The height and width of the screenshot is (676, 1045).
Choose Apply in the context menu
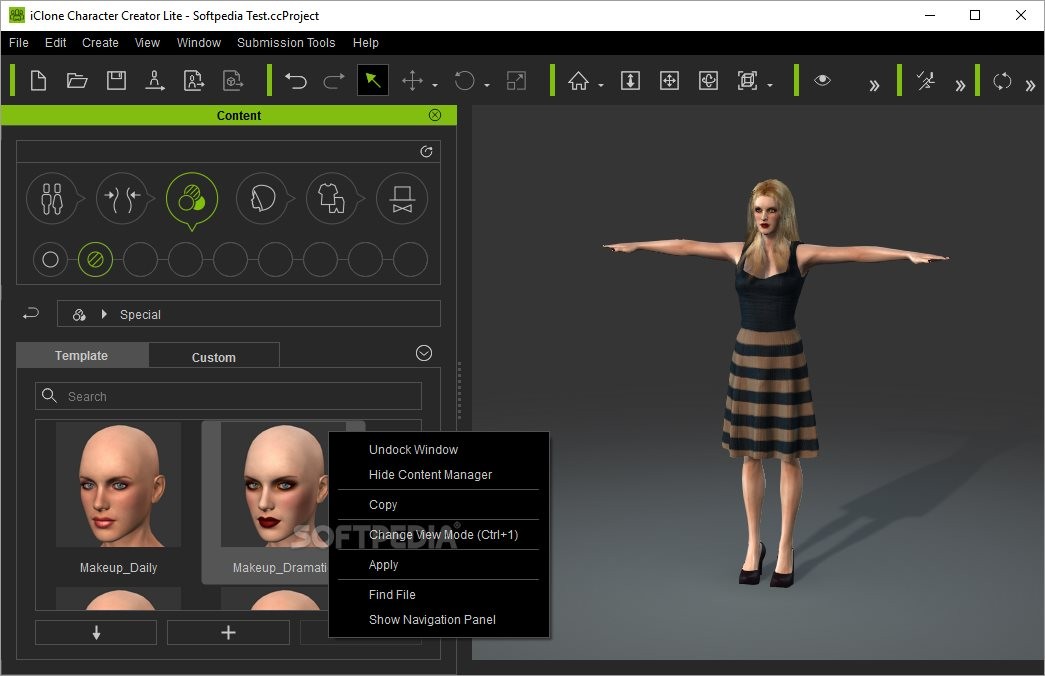pyautogui.click(x=384, y=565)
